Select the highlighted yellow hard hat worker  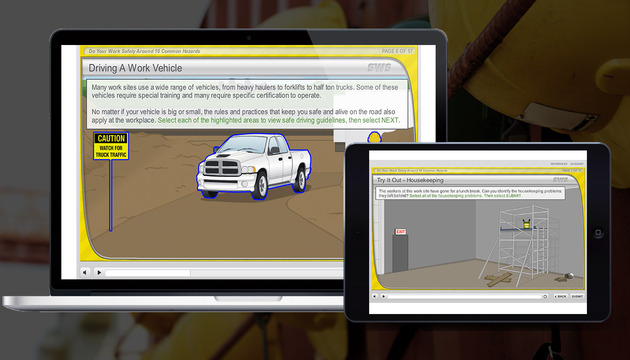point(374,137)
